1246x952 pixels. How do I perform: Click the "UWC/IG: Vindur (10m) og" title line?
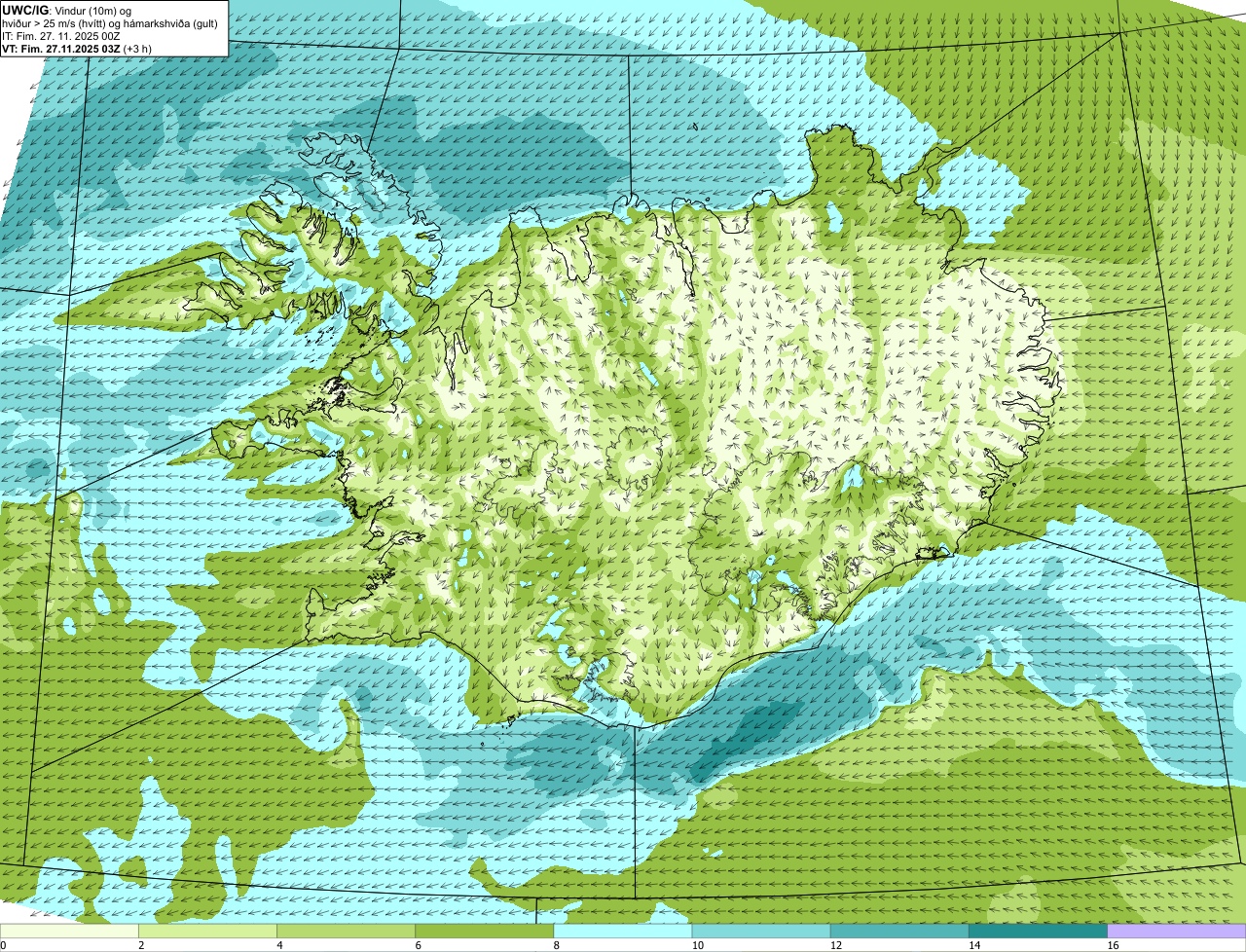pyautogui.click(x=66, y=10)
